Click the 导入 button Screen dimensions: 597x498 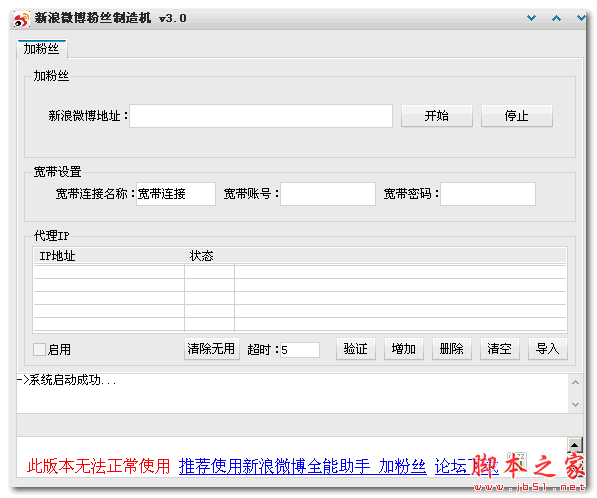pyautogui.click(x=548, y=349)
